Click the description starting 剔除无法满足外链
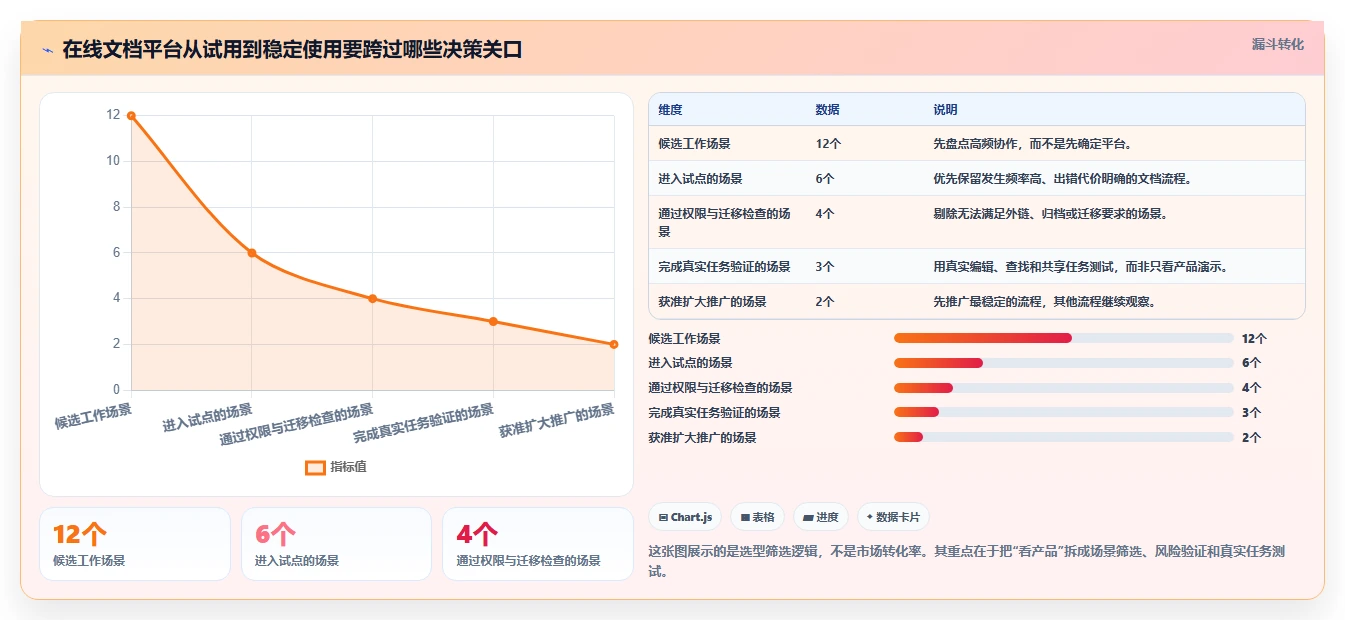Screen dimensions: 1345x620 coord(1050,214)
